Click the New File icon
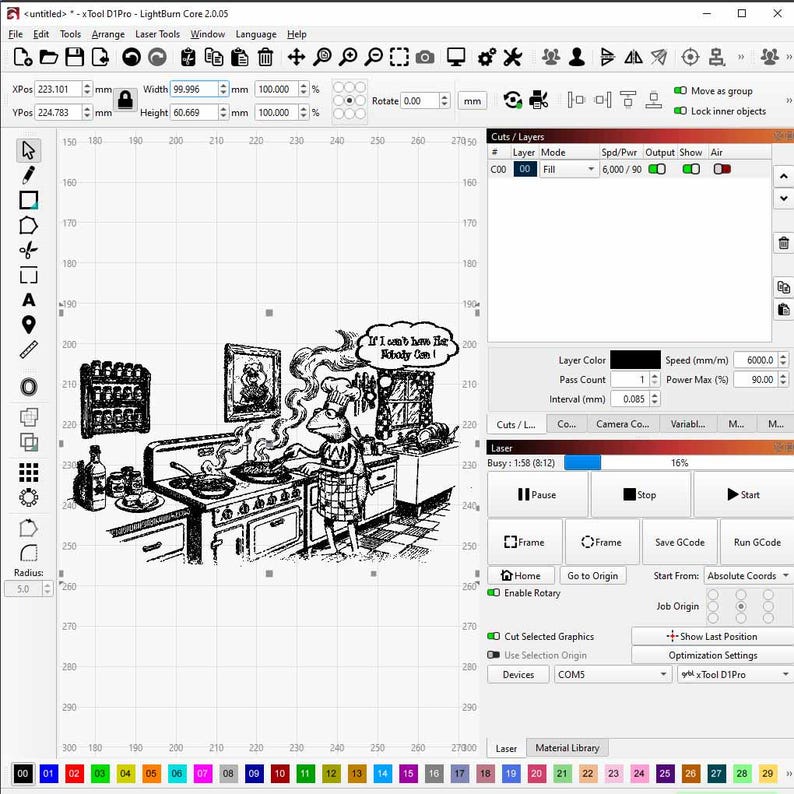This screenshot has width=794, height=794. click(23, 57)
